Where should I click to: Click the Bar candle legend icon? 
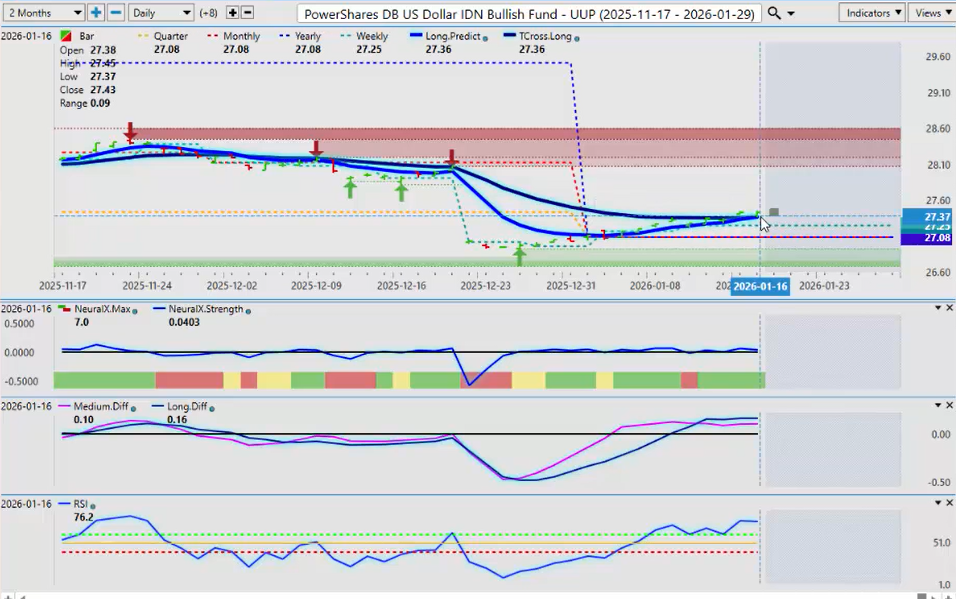click(65, 36)
